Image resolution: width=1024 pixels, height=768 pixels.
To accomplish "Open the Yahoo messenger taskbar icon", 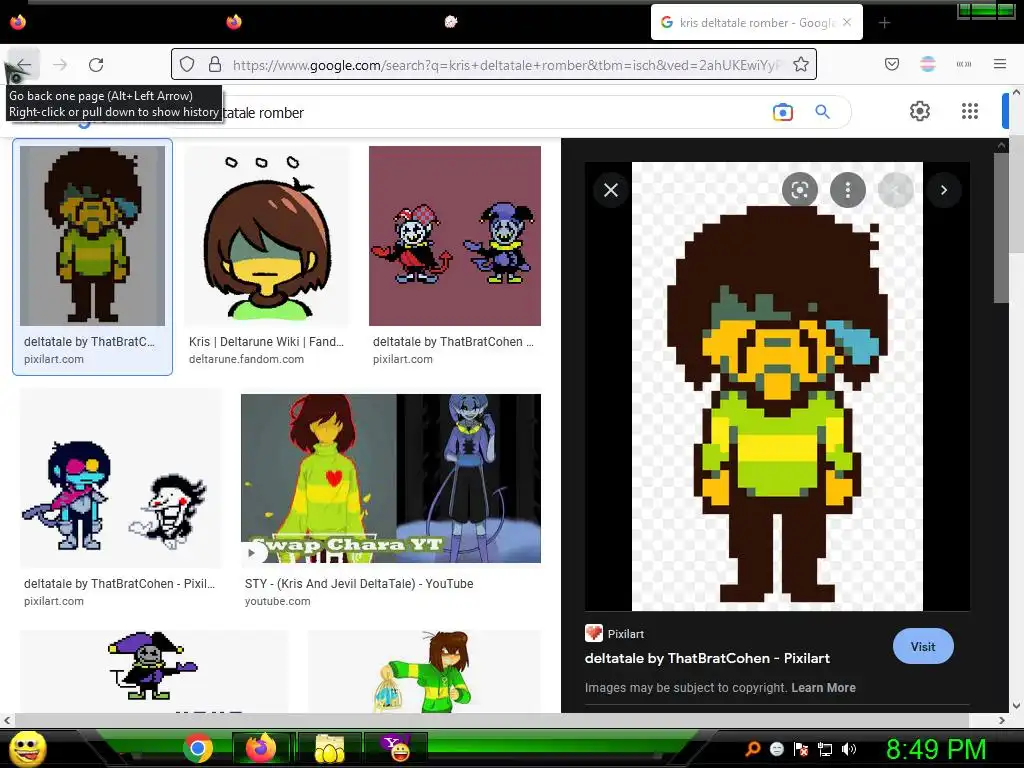I will tap(396, 748).
